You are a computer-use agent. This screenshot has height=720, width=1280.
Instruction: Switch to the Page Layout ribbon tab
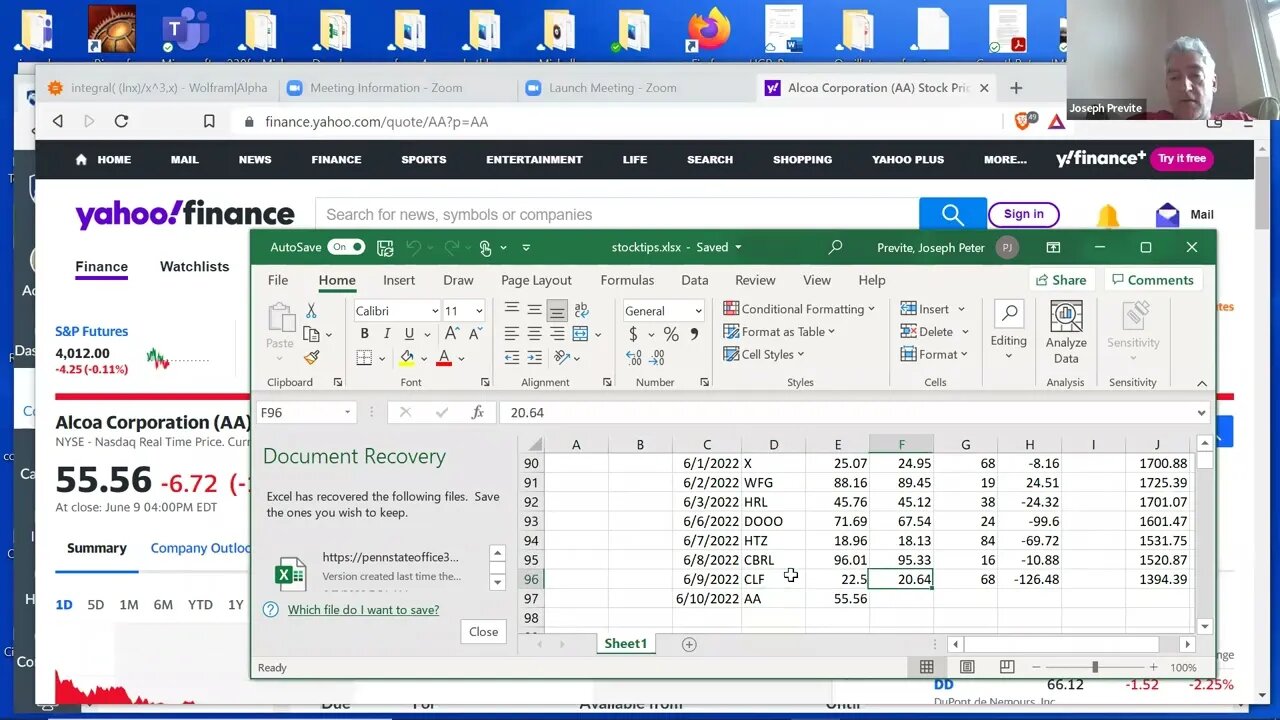pos(536,280)
